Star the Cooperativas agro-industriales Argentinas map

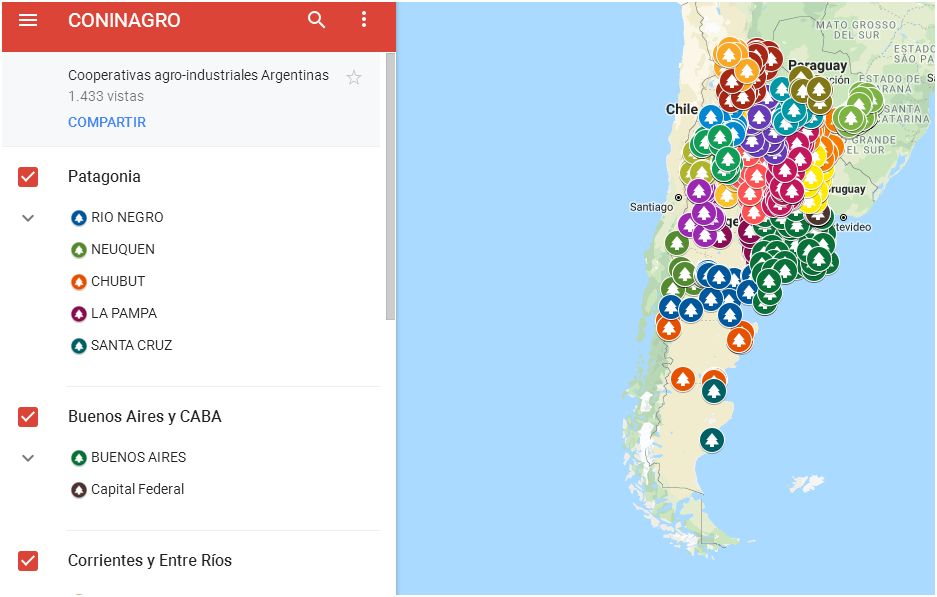tap(354, 77)
